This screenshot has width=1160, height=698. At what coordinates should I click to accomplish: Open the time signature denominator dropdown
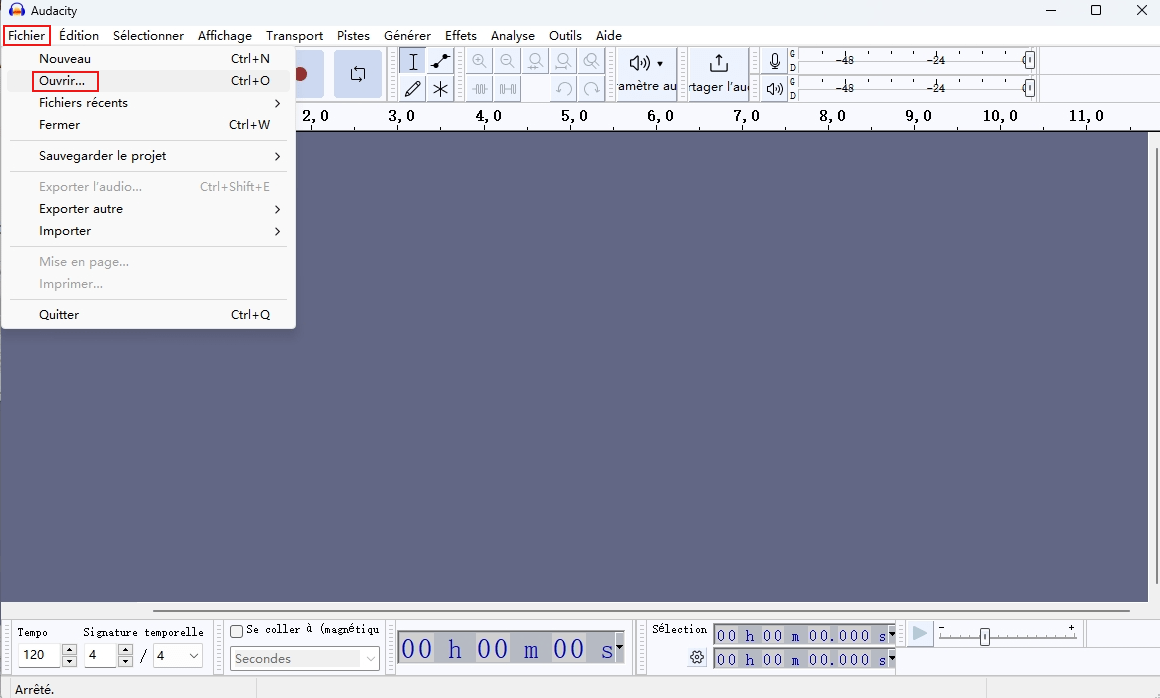178,656
